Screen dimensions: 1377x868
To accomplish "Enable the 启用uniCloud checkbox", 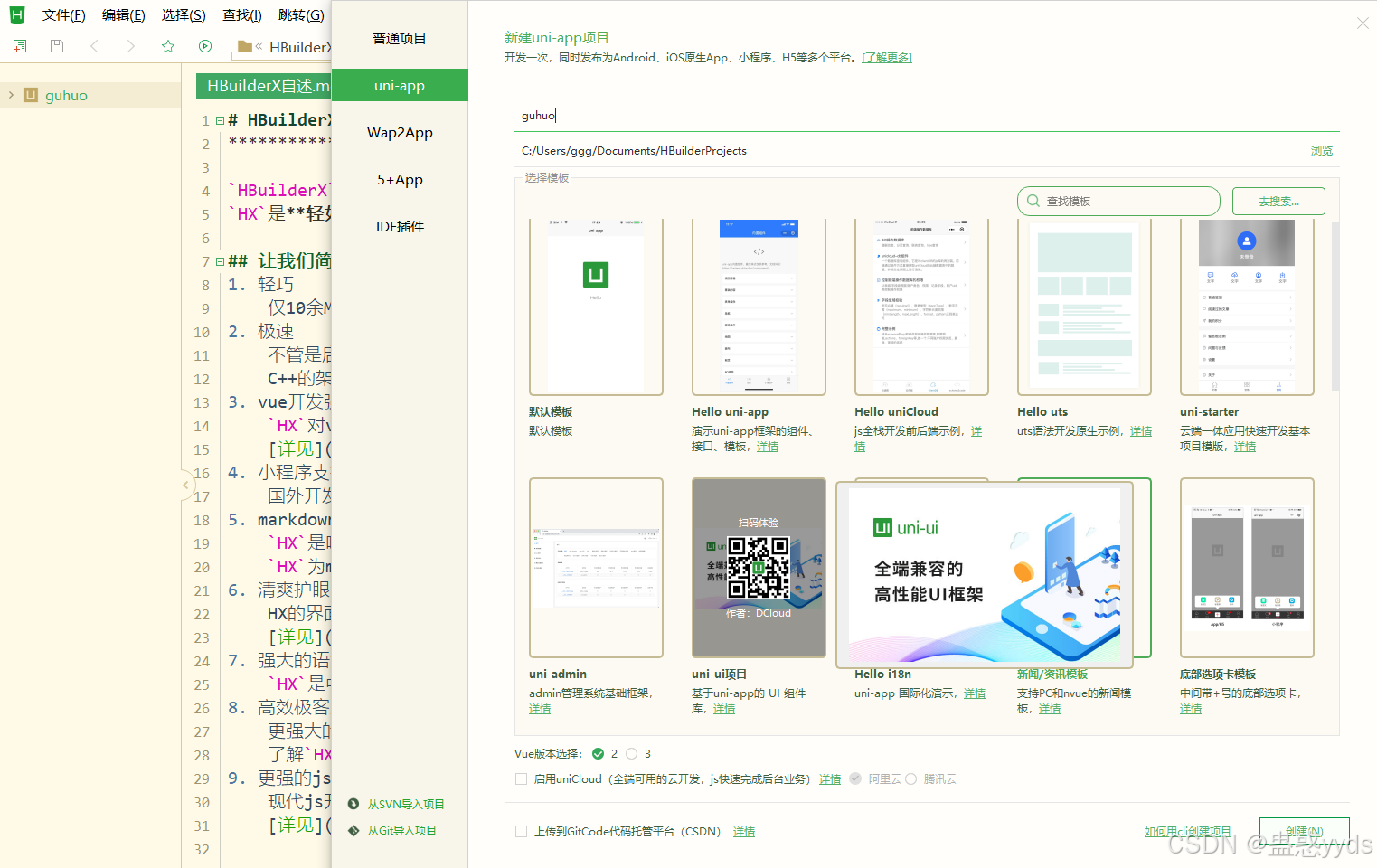I will click(x=521, y=778).
